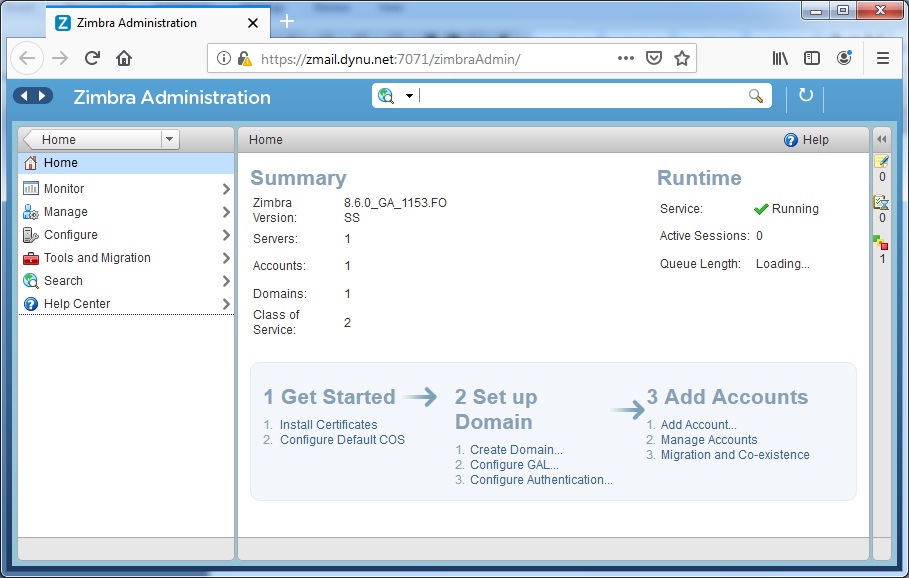Click the Help Center question mark icon
The height and width of the screenshot is (578, 909).
click(31, 304)
